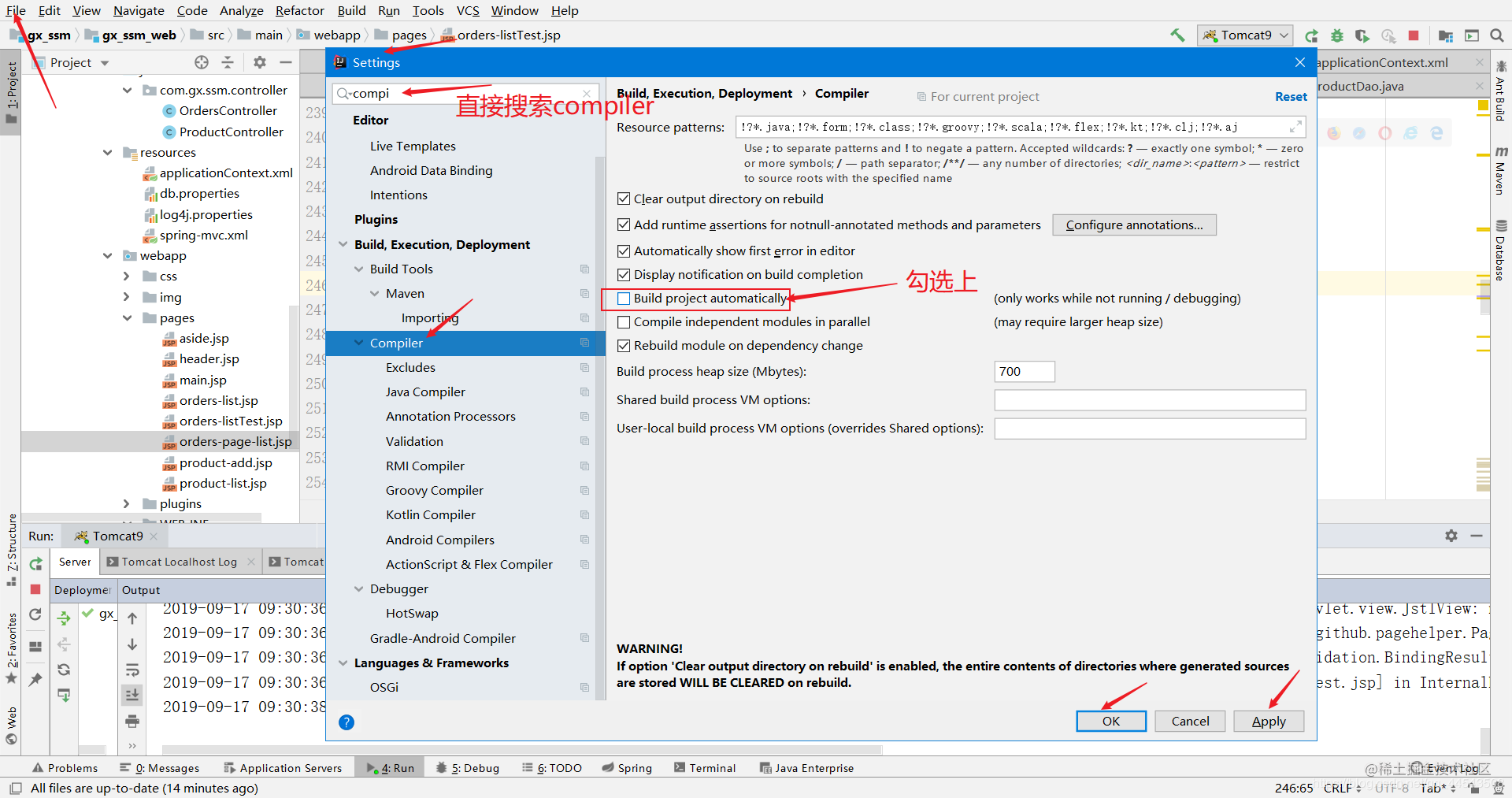Open Project Structure icon in toolbar
The height and width of the screenshot is (798, 1512).
tap(1445, 35)
